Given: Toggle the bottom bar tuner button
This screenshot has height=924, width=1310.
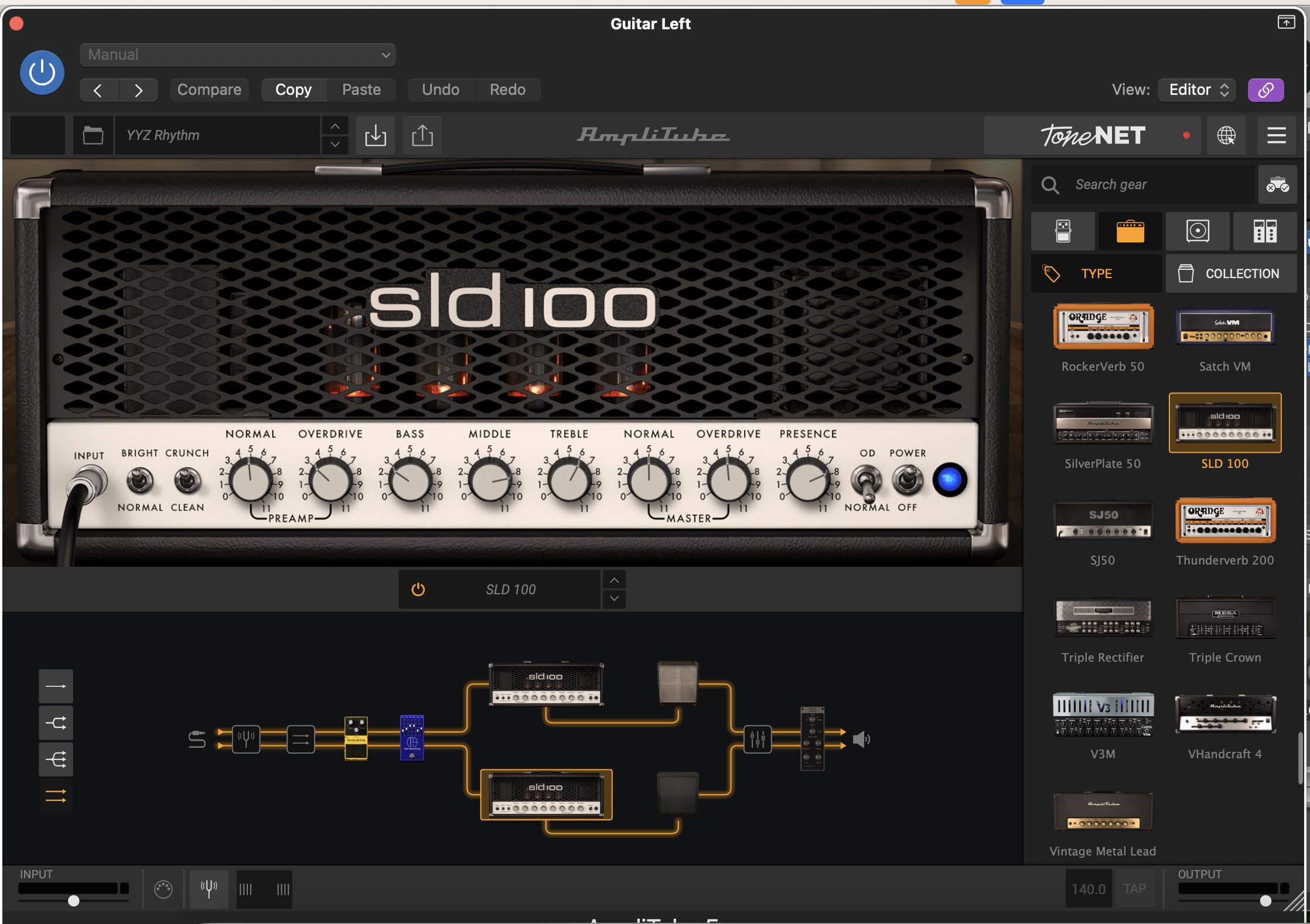Looking at the screenshot, I should (209, 889).
